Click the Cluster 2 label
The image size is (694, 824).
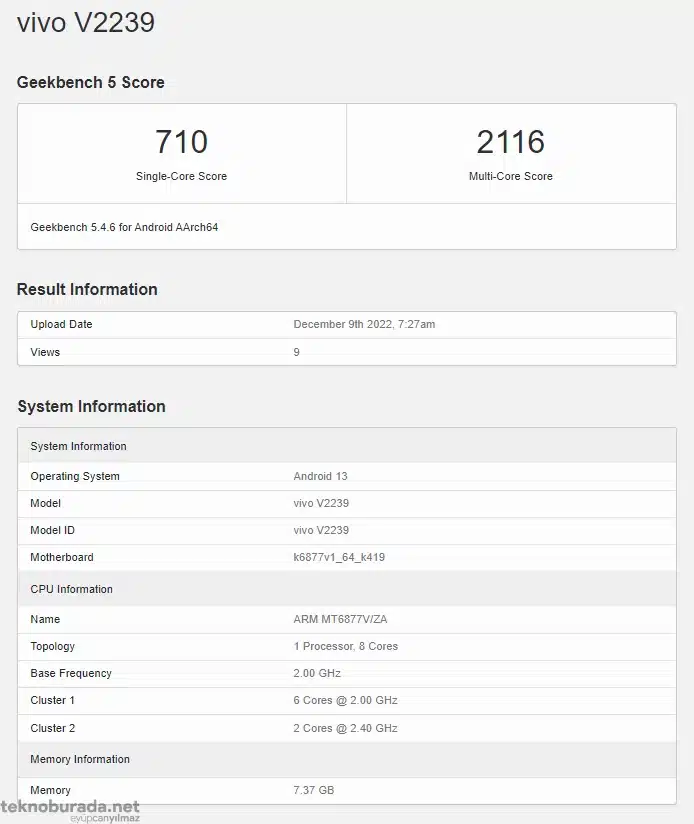tap(53, 728)
